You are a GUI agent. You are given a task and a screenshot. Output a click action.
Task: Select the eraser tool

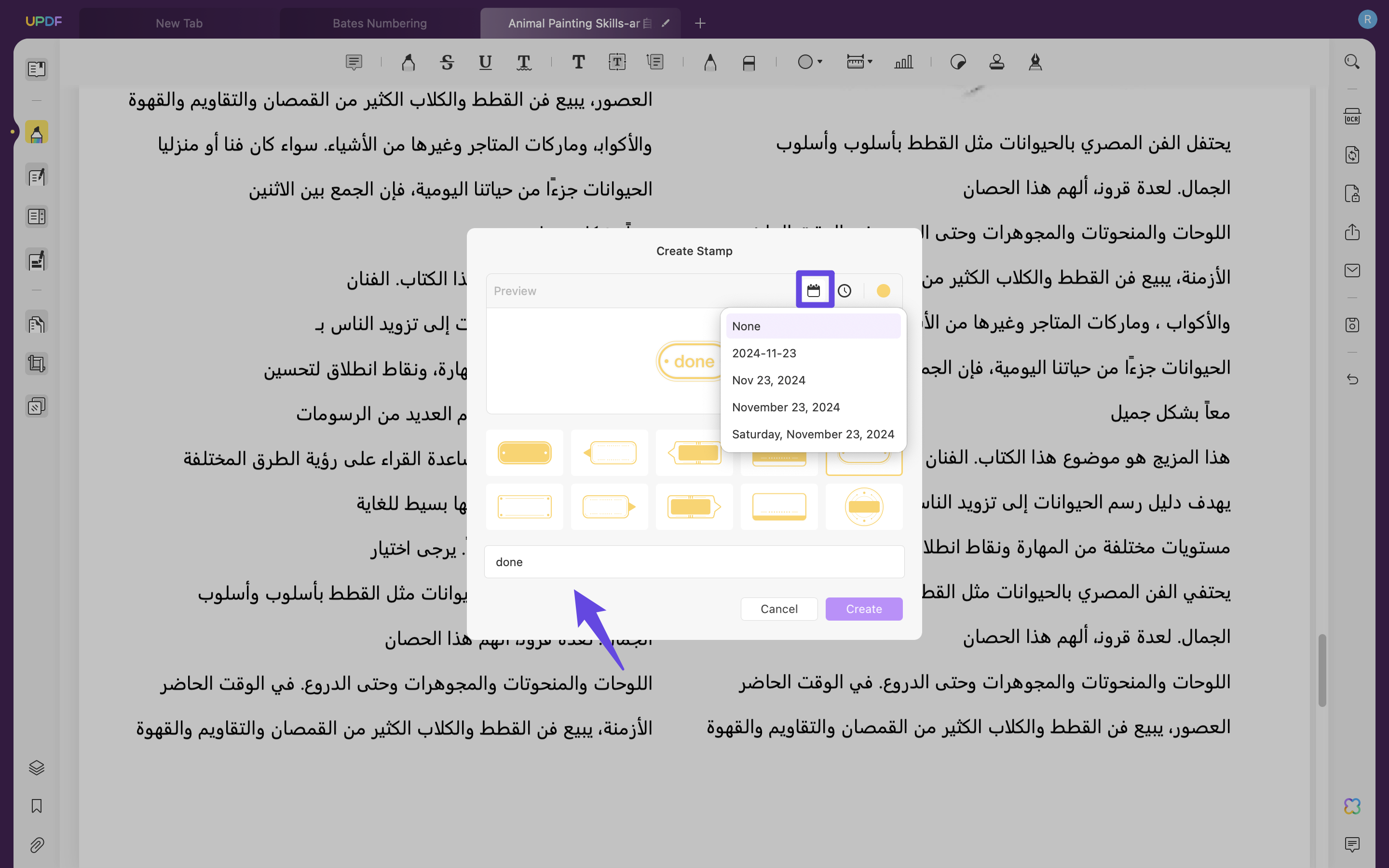point(749,62)
